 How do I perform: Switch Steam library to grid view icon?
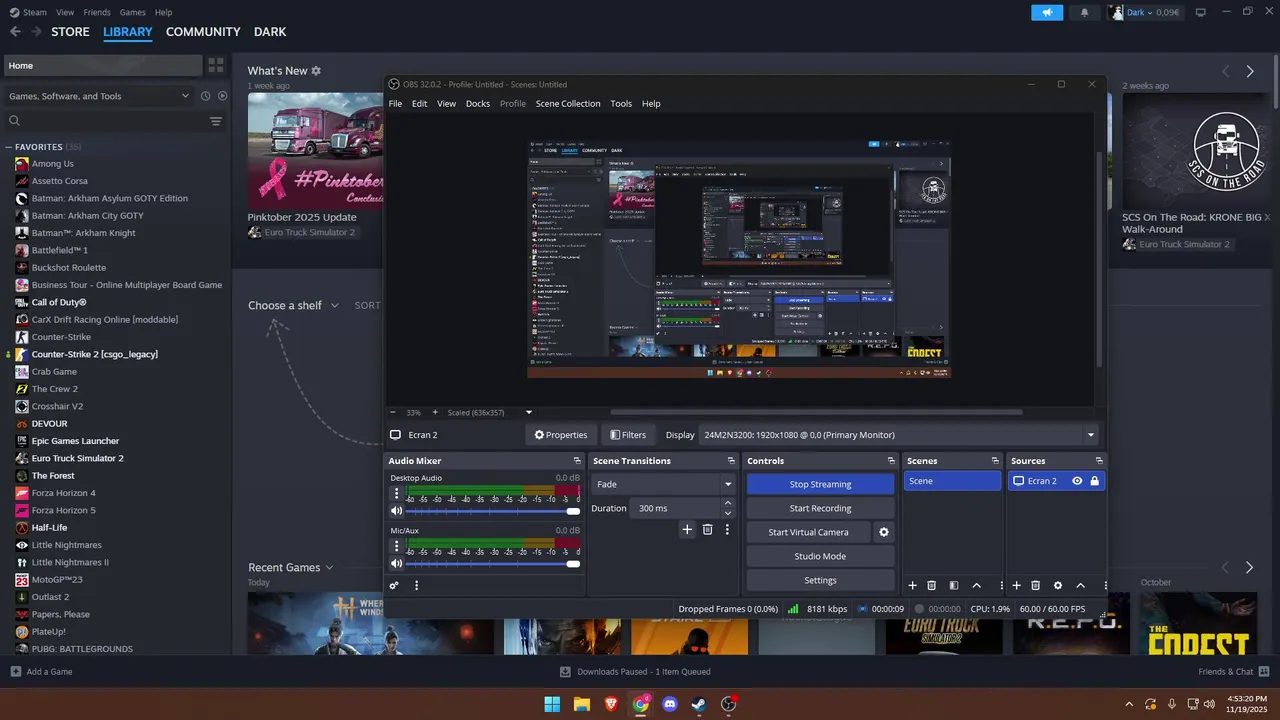coord(216,65)
